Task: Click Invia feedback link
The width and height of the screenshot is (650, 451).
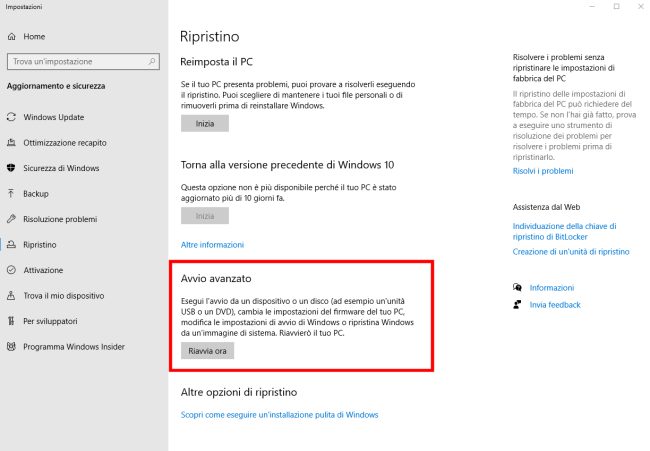Action: 555,304
